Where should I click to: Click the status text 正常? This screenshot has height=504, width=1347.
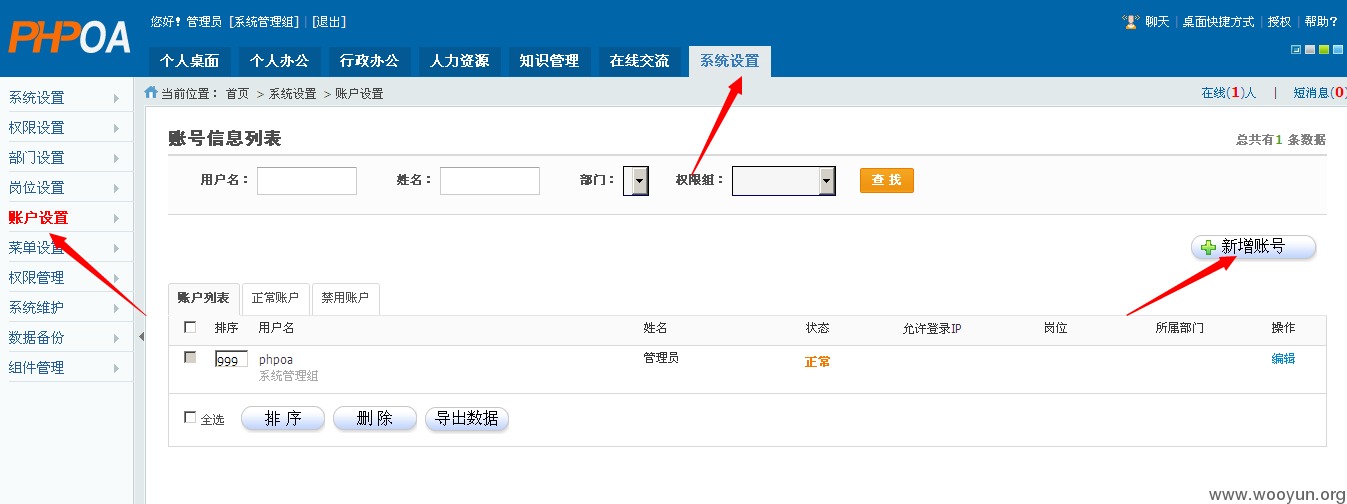point(817,362)
